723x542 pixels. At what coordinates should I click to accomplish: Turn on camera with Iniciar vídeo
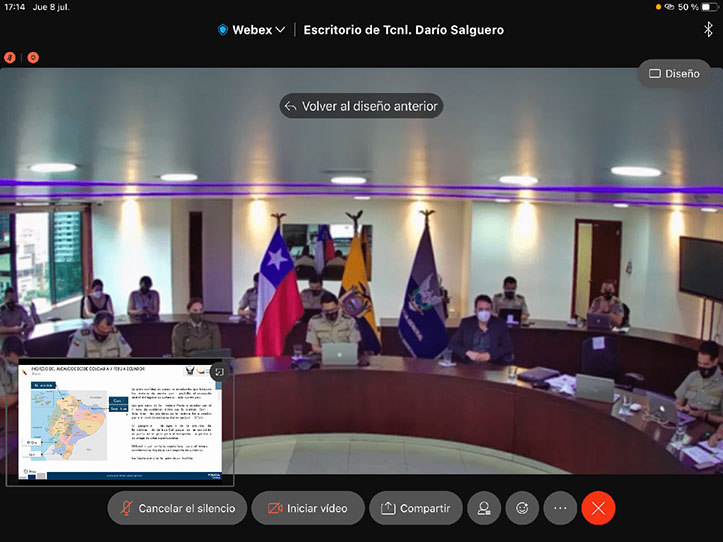coord(306,508)
